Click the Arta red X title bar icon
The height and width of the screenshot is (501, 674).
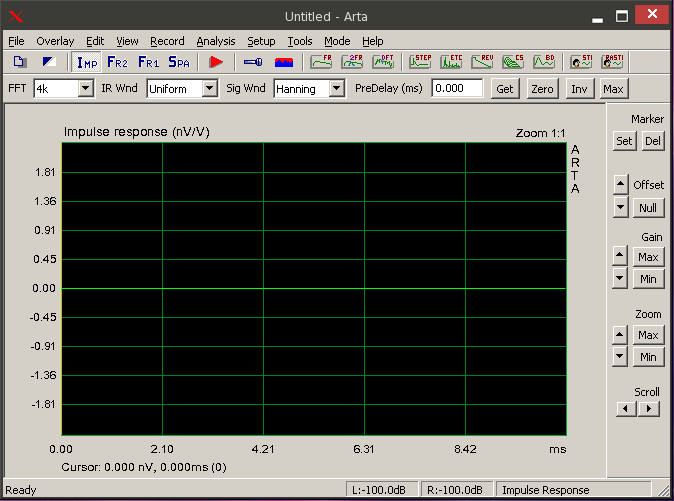(x=16, y=17)
